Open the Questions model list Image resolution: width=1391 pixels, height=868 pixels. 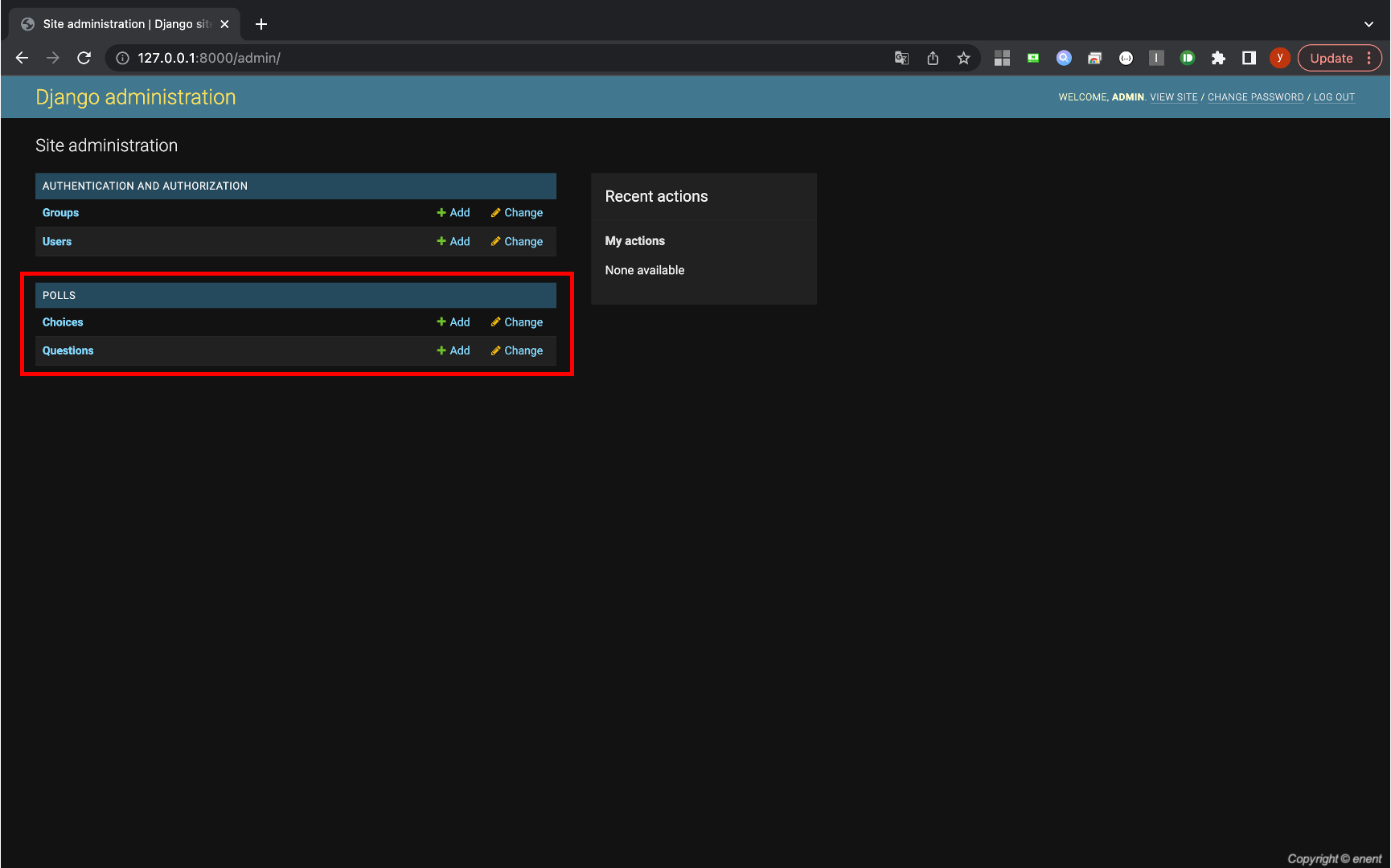[68, 351]
